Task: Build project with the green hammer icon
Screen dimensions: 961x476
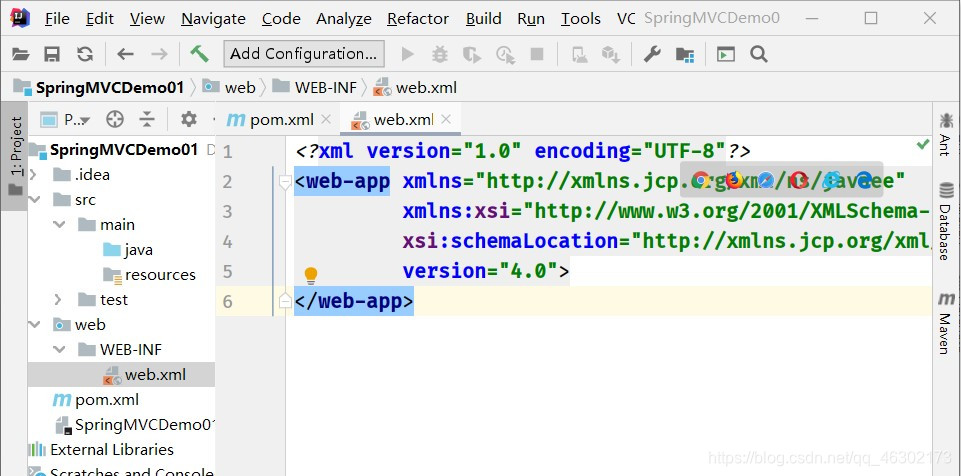Action: pos(199,54)
